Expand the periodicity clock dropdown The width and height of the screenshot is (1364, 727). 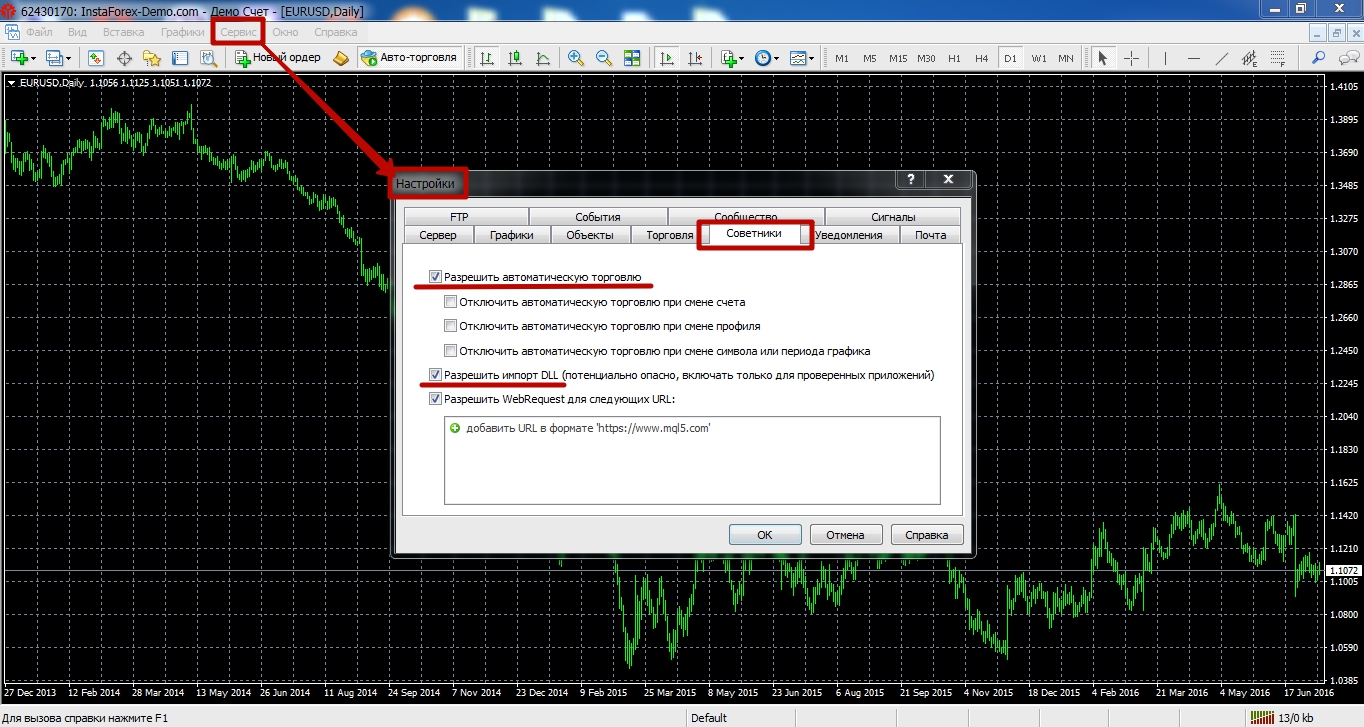tap(777, 59)
